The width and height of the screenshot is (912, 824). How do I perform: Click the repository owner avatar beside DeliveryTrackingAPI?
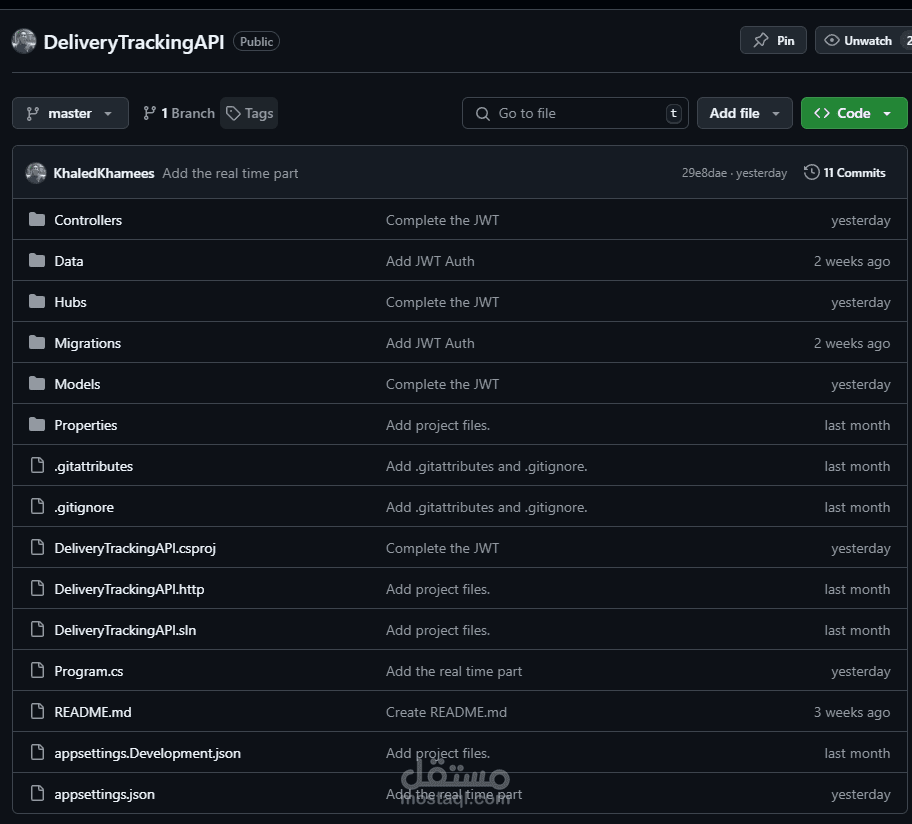[24, 41]
